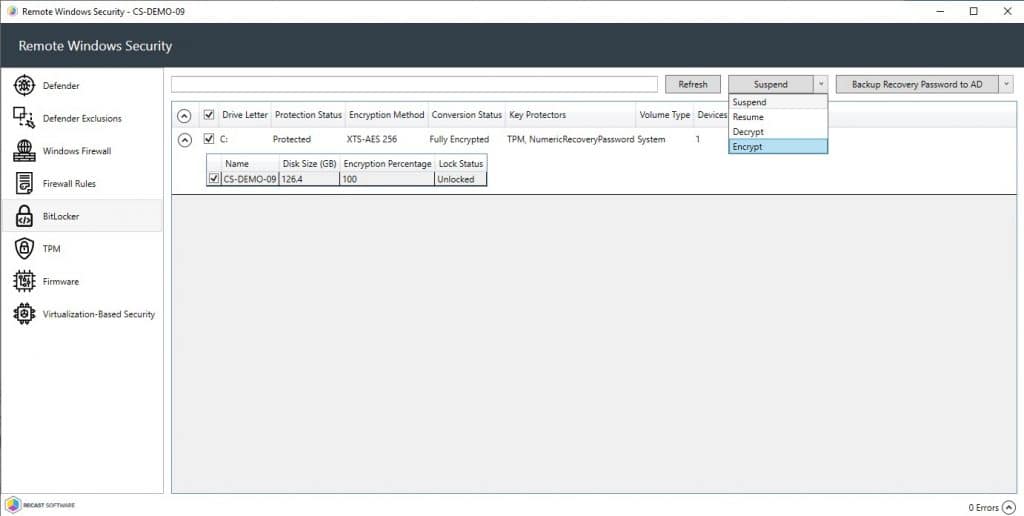Open the Suspend action dropdown arrow
1024x516 pixels.
(x=821, y=84)
